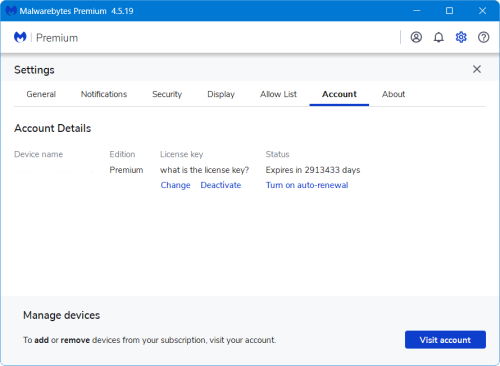Open the help question mark icon
The image size is (500, 366).
pyautogui.click(x=484, y=37)
